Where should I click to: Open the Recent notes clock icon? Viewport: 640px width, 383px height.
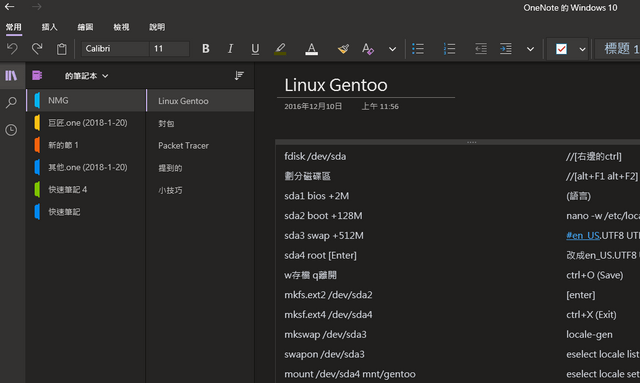(11, 130)
